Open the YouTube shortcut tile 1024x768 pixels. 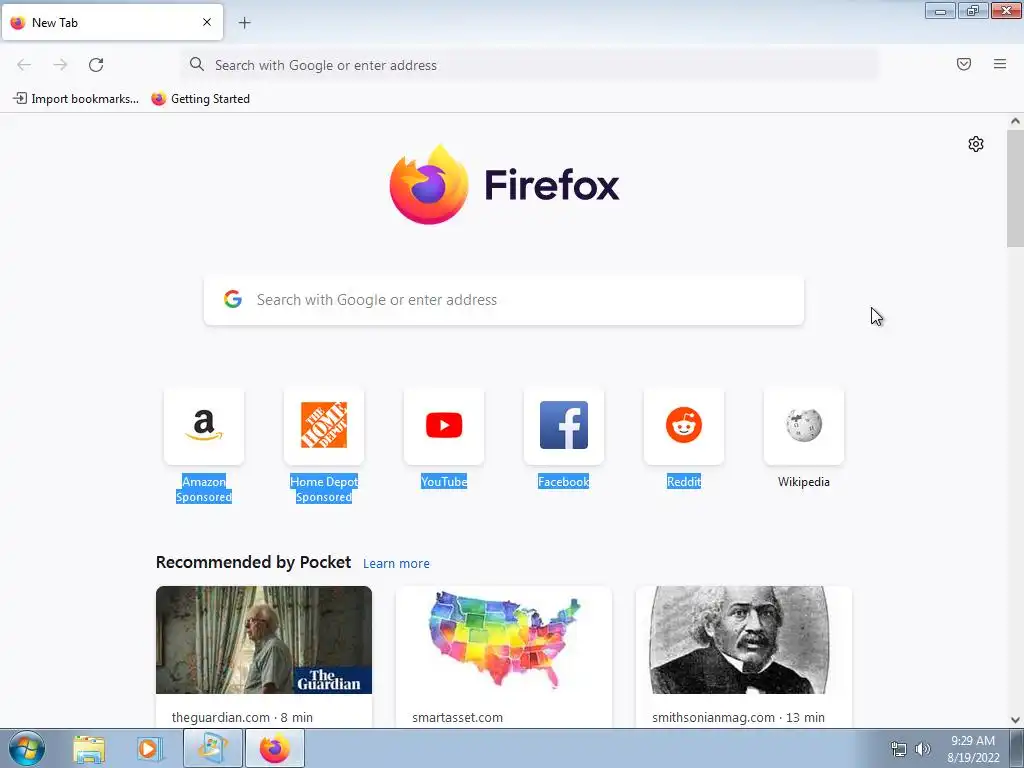[x=444, y=426]
